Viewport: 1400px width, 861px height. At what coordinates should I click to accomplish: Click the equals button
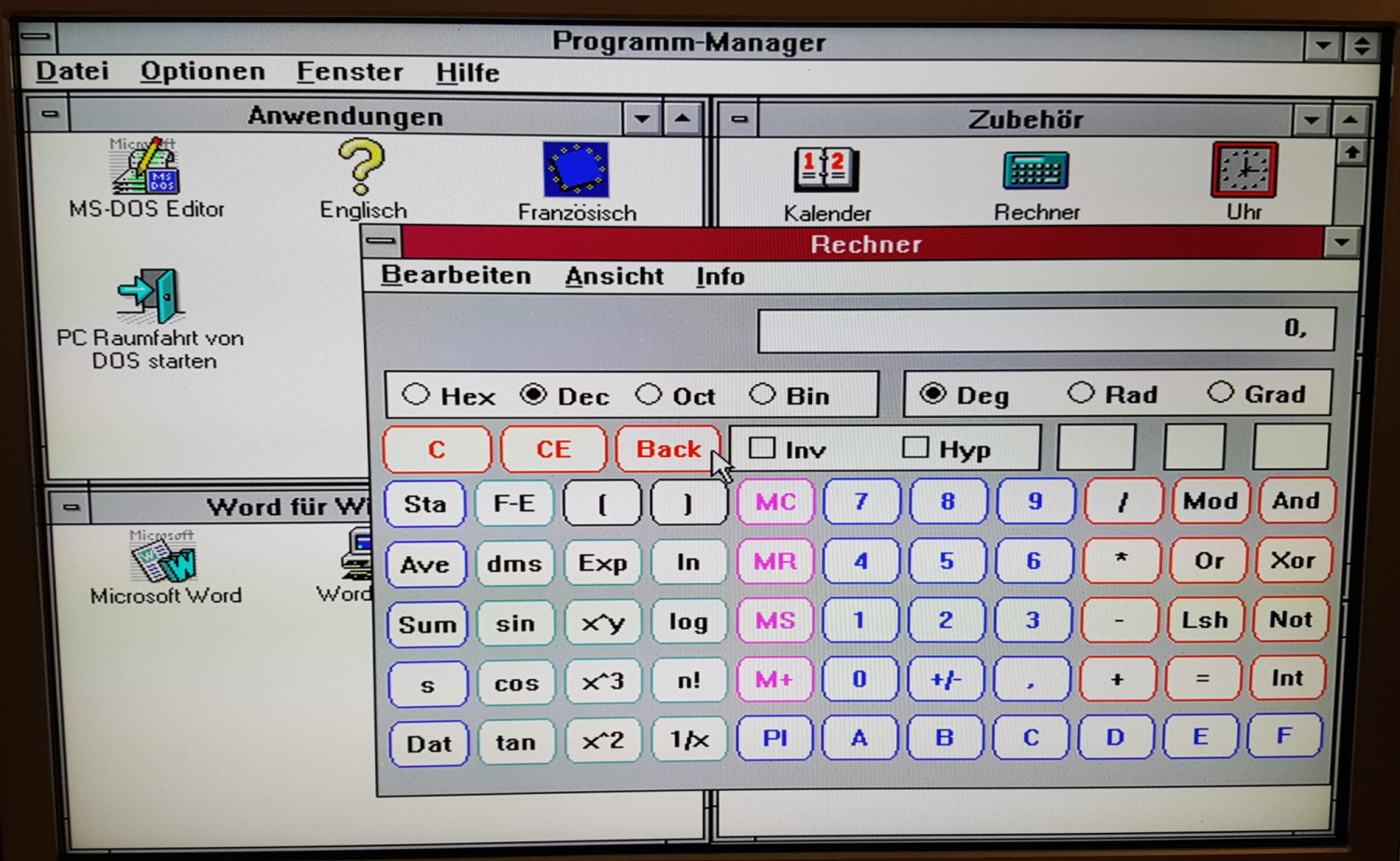click(1202, 678)
